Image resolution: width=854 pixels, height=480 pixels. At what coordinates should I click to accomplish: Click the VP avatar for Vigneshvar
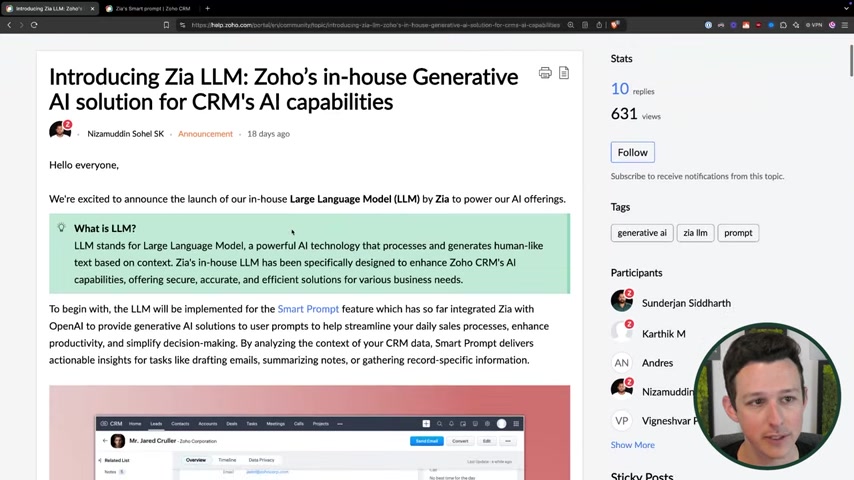[621, 421]
